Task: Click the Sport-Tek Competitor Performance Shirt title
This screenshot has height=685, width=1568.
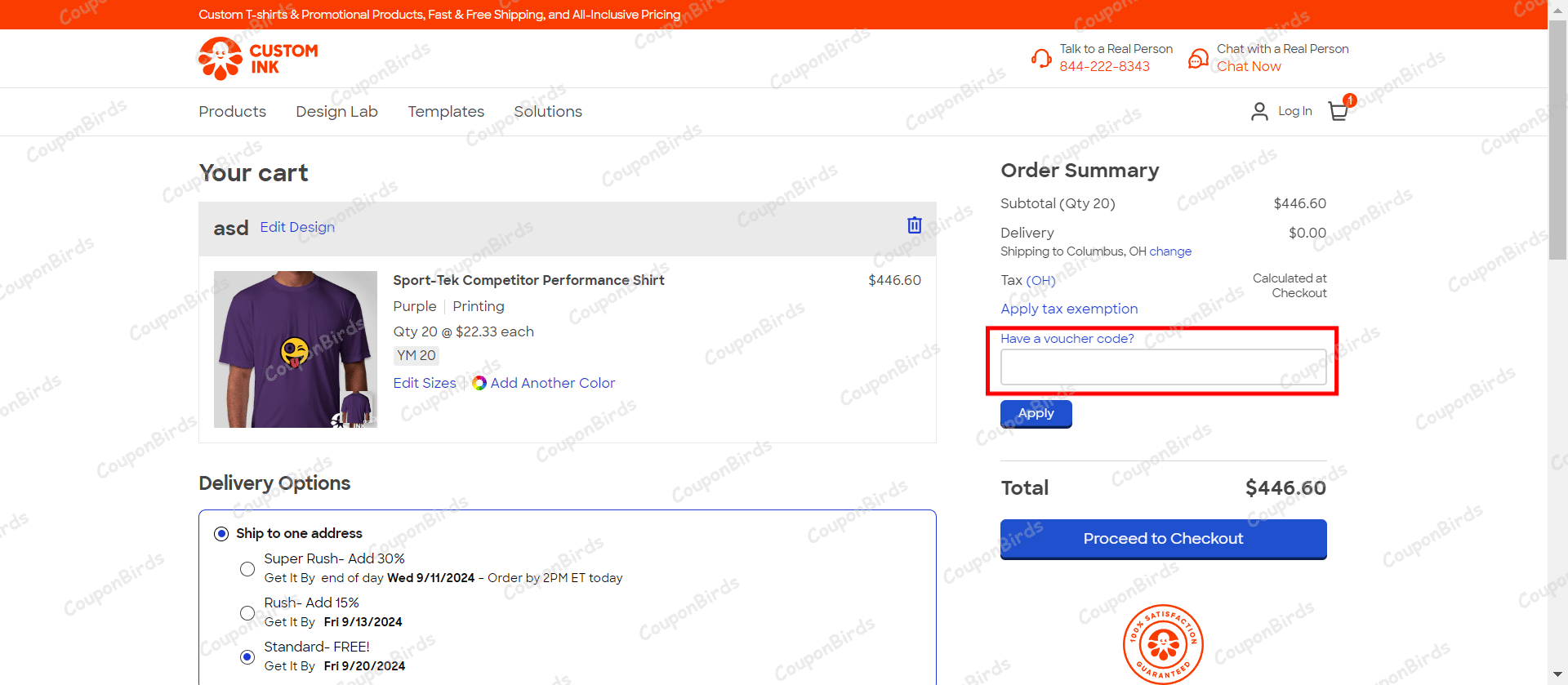Action: [x=528, y=280]
